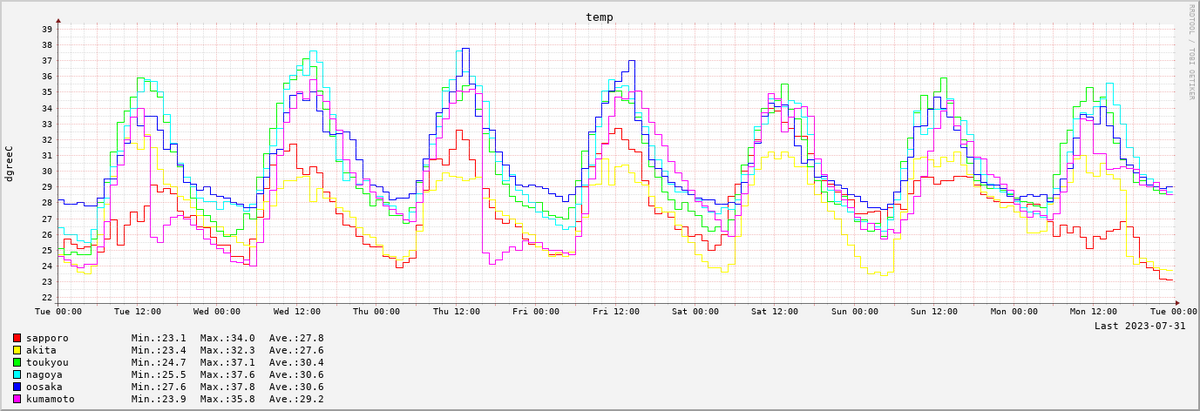Select kumamoto's 'Ave.:29.2' value

296,398
